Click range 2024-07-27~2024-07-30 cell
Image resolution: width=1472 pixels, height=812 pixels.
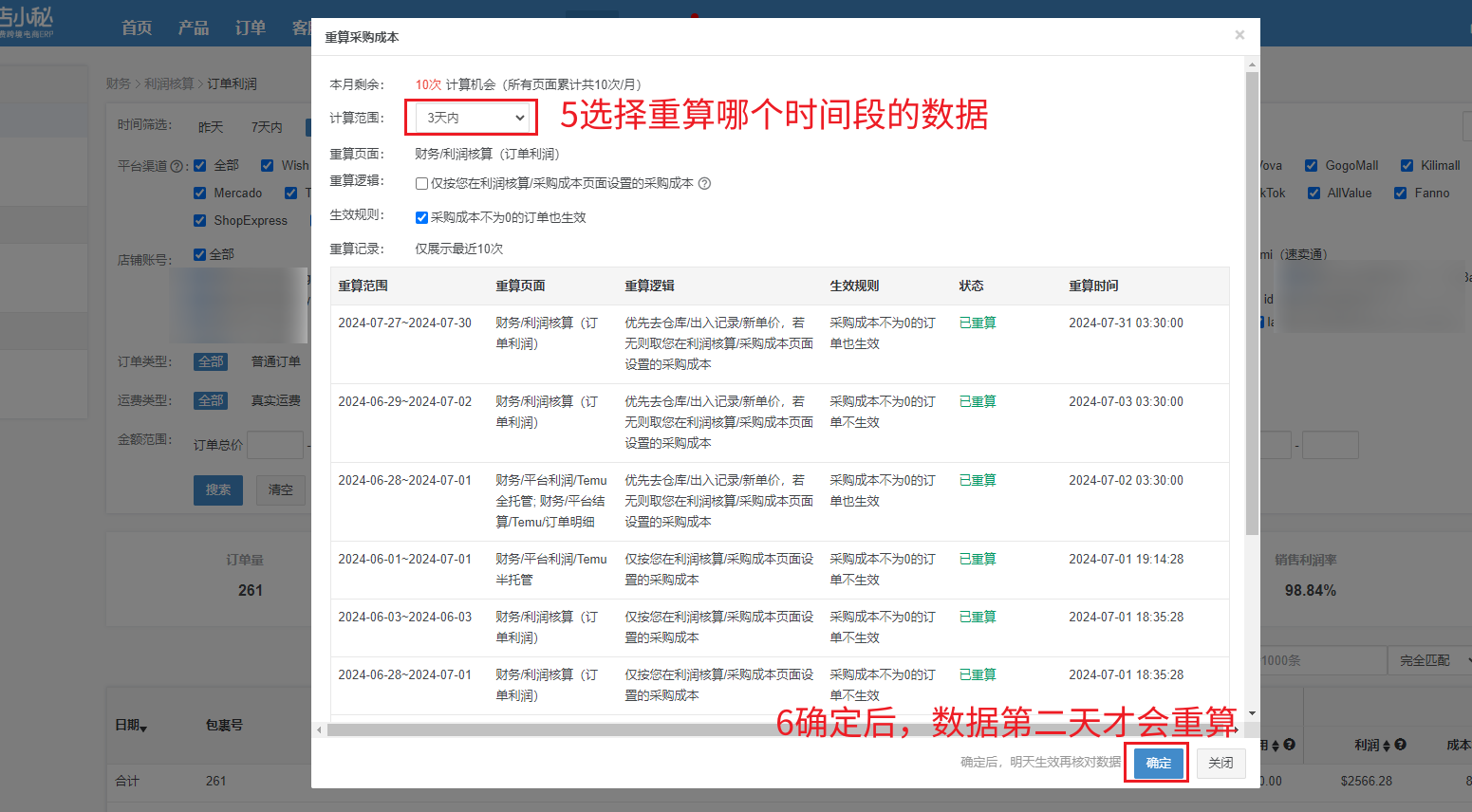[404, 323]
